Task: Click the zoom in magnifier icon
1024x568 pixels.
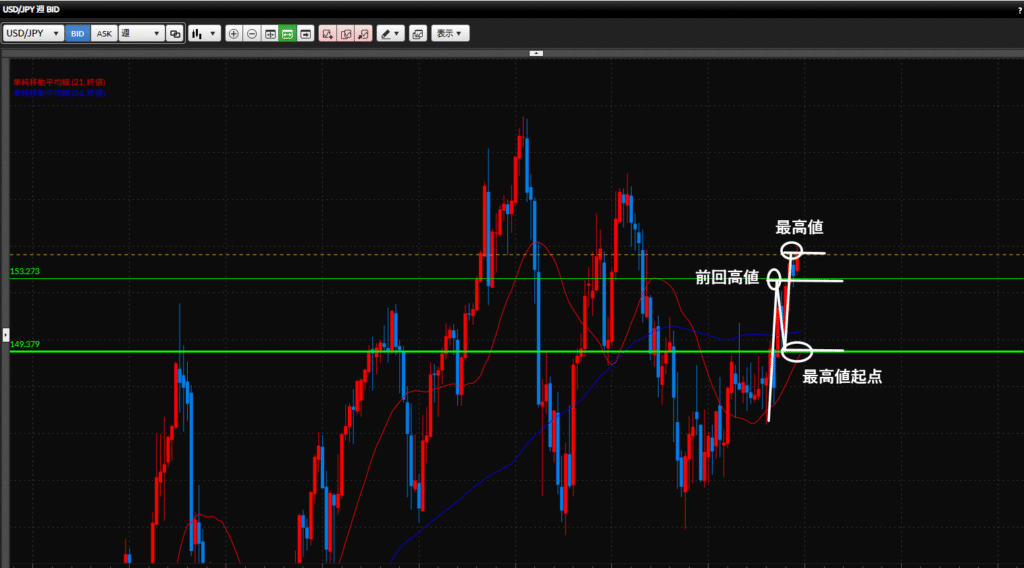Action: pos(234,33)
